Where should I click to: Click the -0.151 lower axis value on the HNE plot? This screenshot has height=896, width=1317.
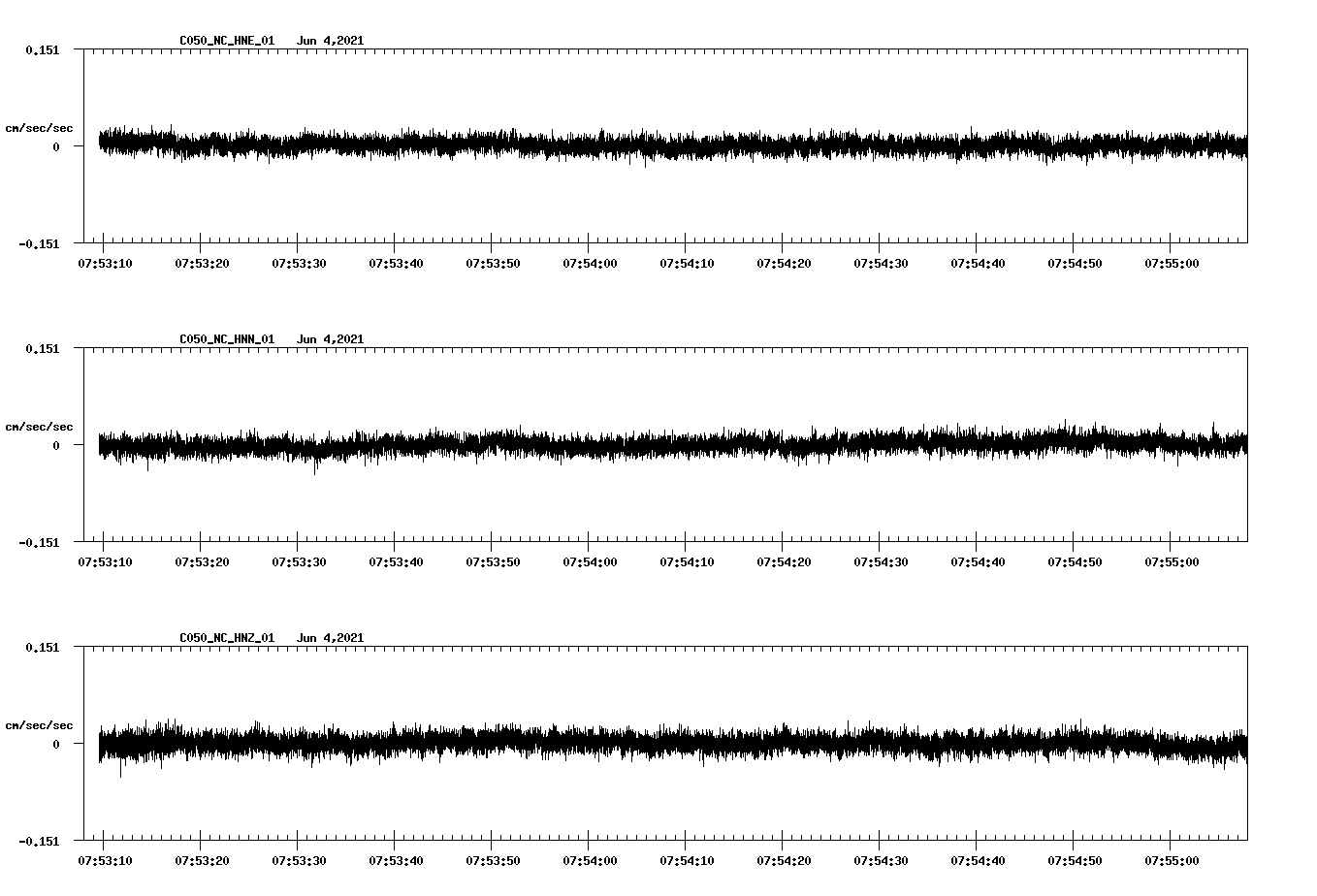[39, 244]
